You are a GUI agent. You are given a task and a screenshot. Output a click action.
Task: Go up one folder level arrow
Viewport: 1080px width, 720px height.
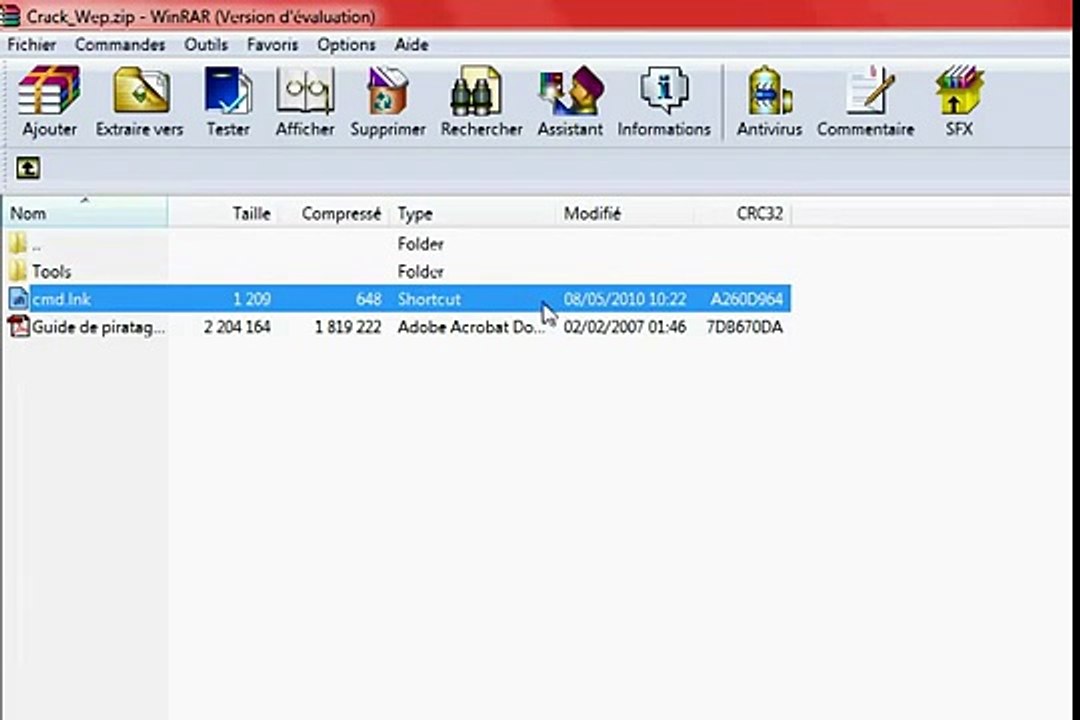click(x=28, y=167)
